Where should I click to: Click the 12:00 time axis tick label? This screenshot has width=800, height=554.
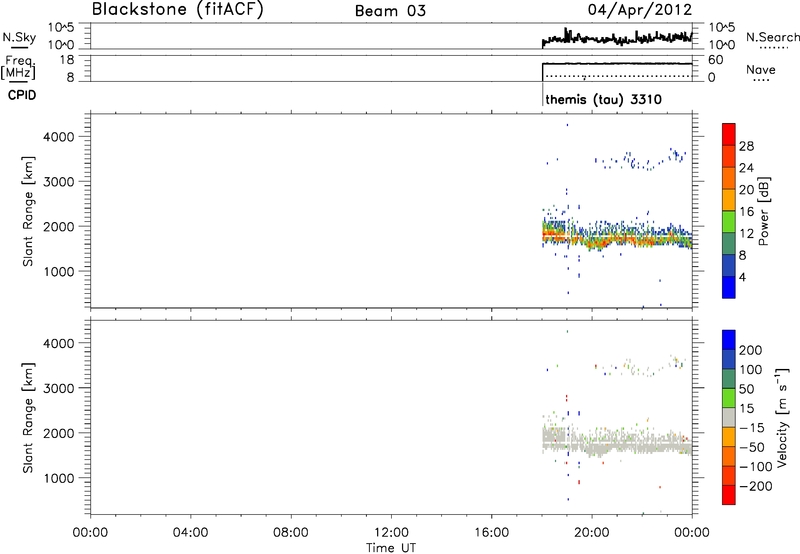pyautogui.click(x=391, y=533)
